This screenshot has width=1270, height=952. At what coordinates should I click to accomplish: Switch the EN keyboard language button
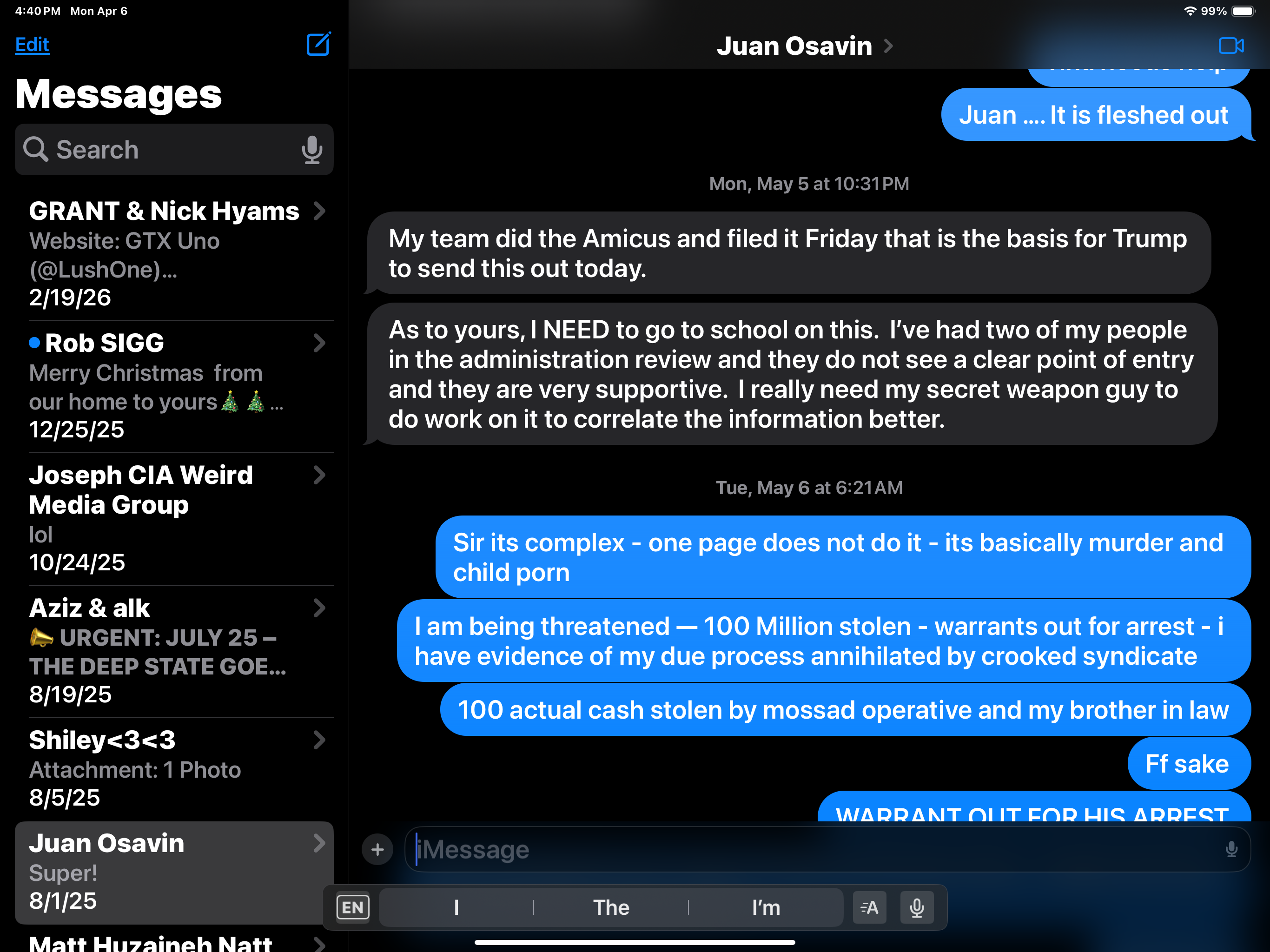coord(352,908)
